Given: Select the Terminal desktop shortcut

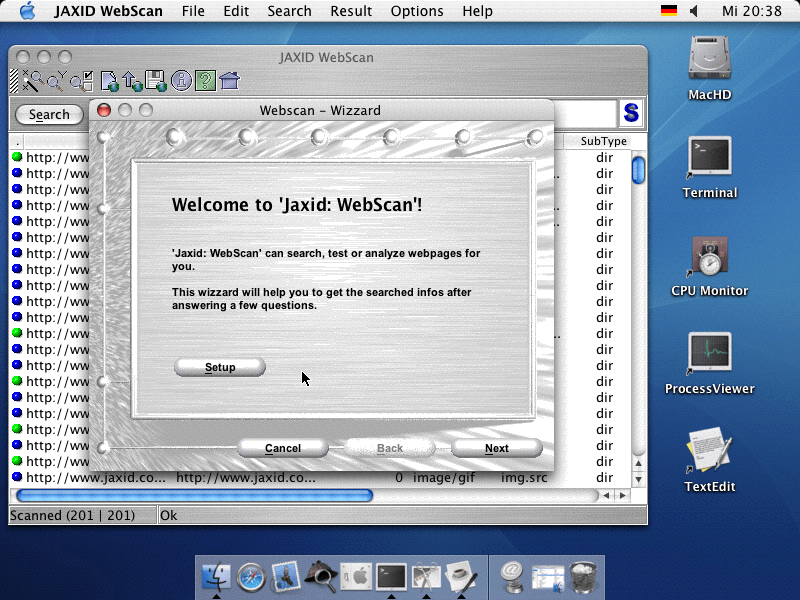Looking at the screenshot, I should (709, 167).
